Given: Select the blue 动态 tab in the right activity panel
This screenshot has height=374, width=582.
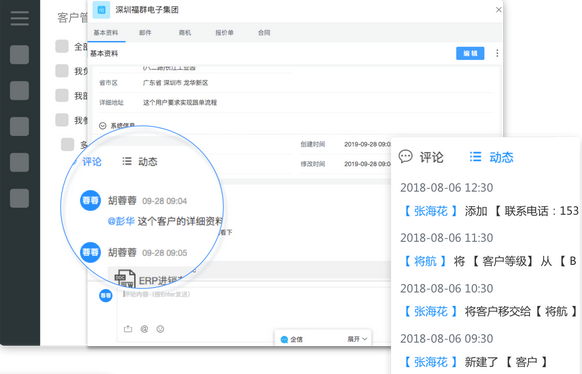Looking at the screenshot, I should pos(501,157).
